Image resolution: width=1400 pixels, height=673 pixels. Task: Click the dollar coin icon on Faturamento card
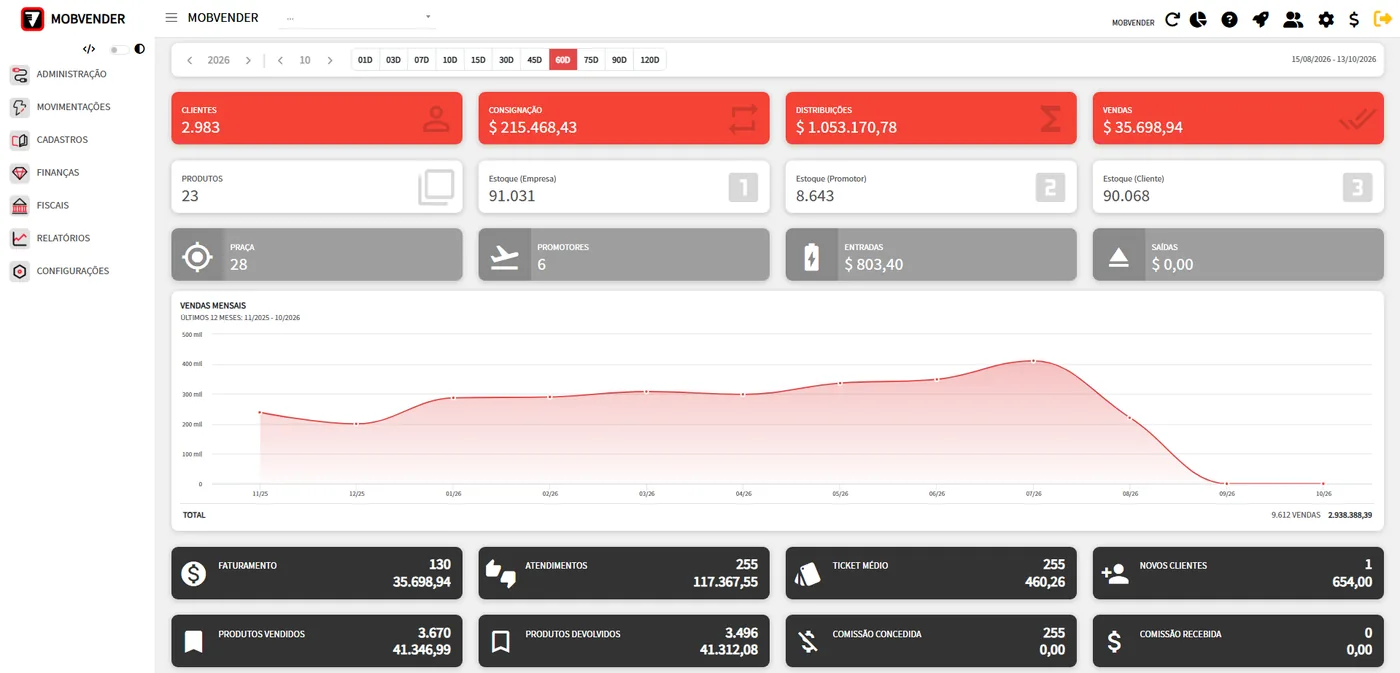tap(193, 573)
